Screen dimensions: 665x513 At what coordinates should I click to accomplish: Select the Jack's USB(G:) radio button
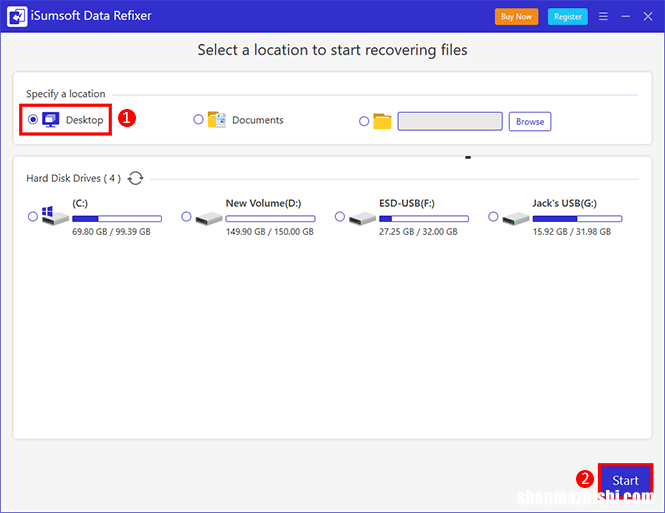pos(493,217)
